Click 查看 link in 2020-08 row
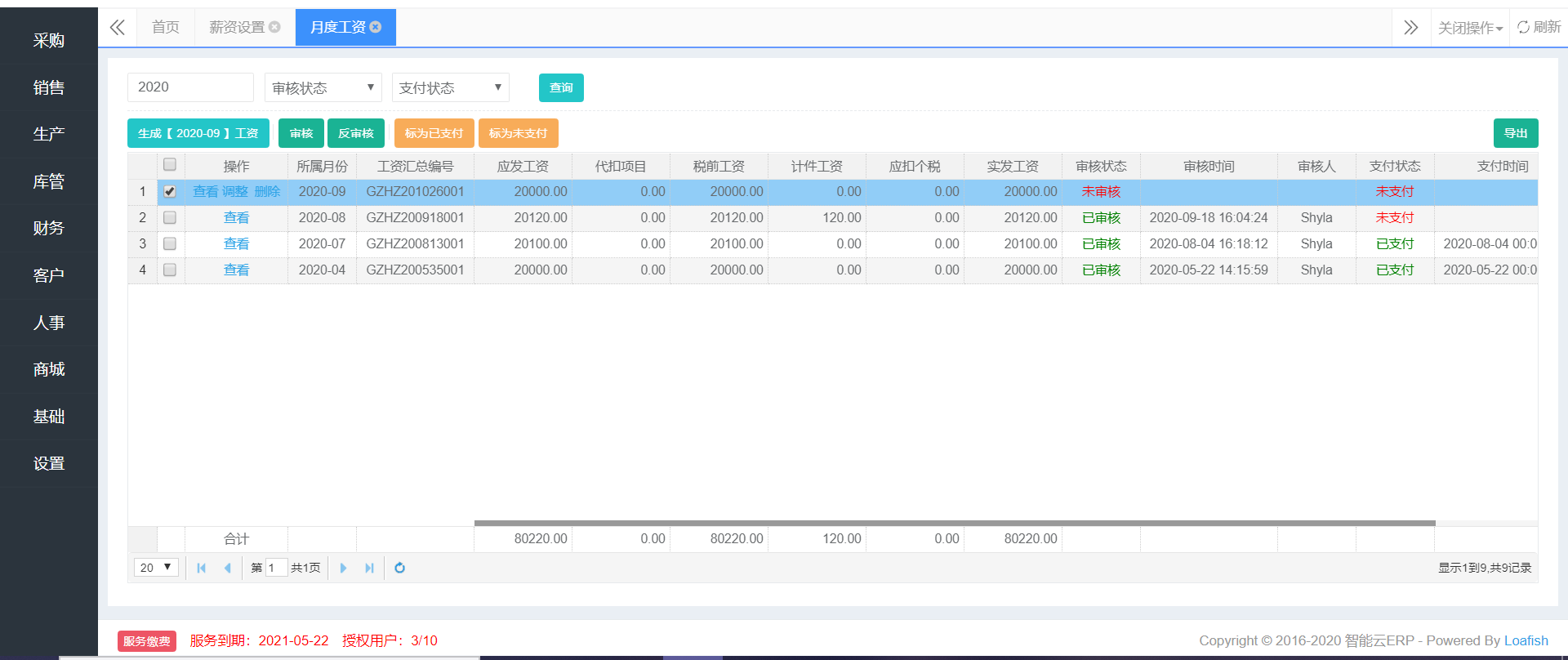This screenshot has width=1568, height=660. pyautogui.click(x=236, y=217)
